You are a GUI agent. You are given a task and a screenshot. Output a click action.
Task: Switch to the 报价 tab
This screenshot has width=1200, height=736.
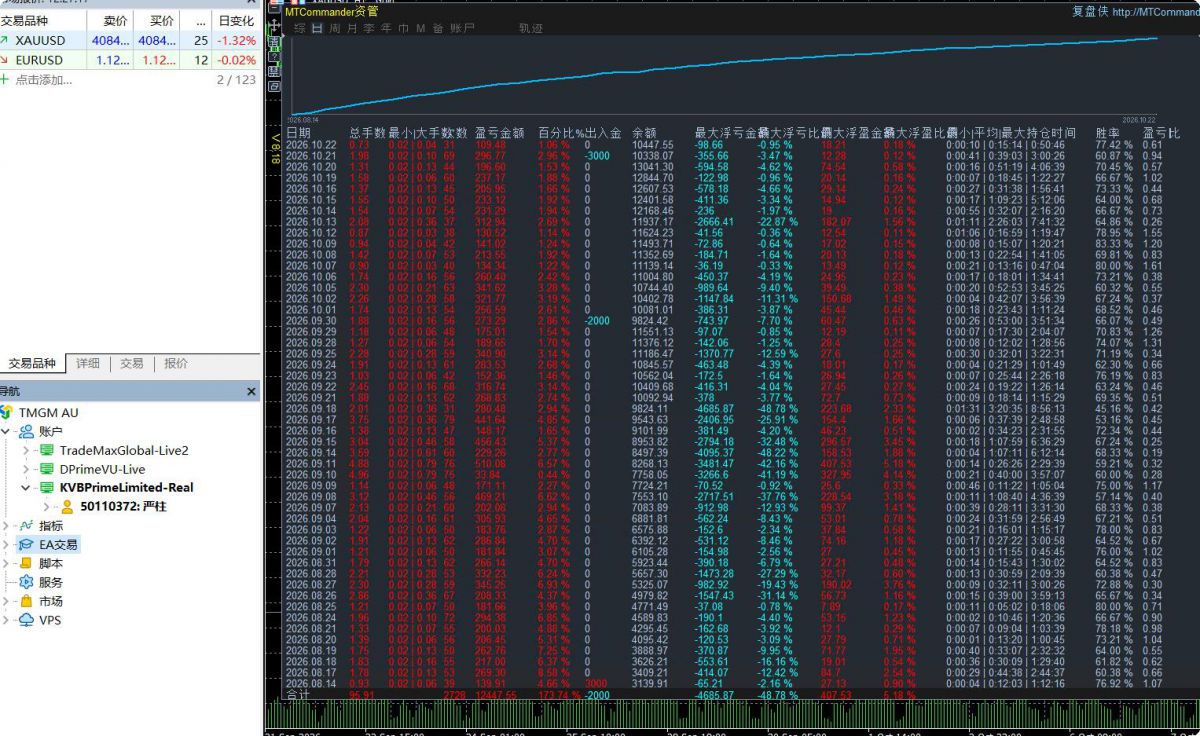(176, 364)
